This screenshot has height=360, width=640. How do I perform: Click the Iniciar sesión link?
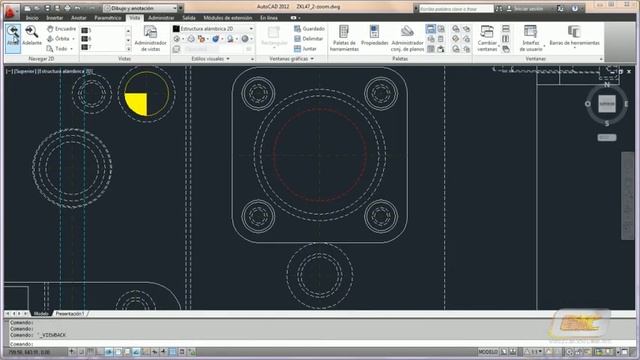tap(528, 9)
